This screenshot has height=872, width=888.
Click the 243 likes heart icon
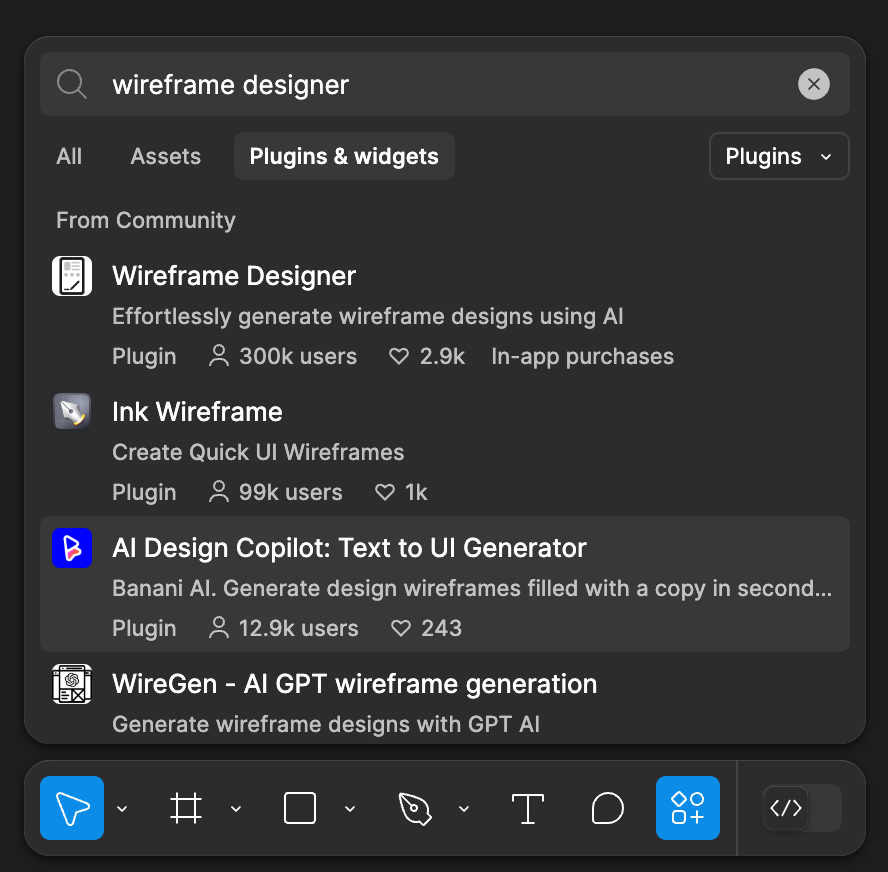pyautogui.click(x=400, y=629)
